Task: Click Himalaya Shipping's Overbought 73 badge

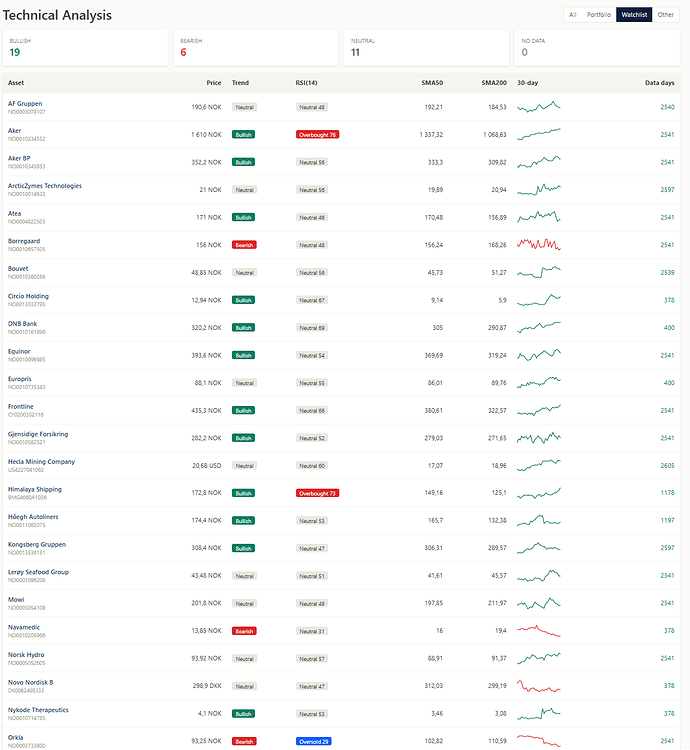Action: point(318,493)
